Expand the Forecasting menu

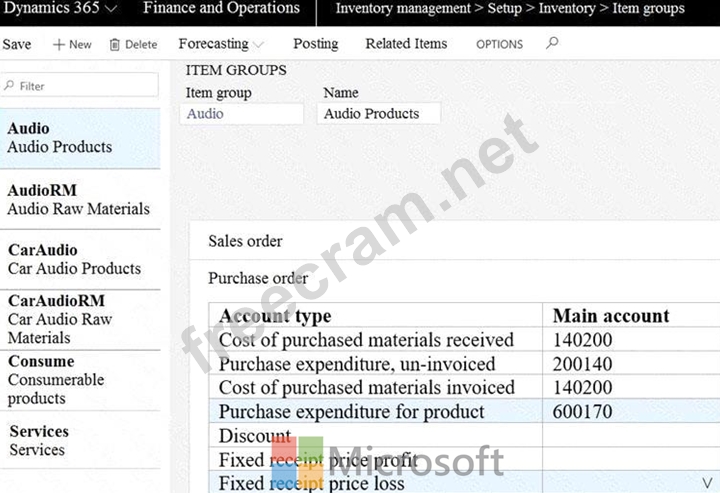coord(221,44)
